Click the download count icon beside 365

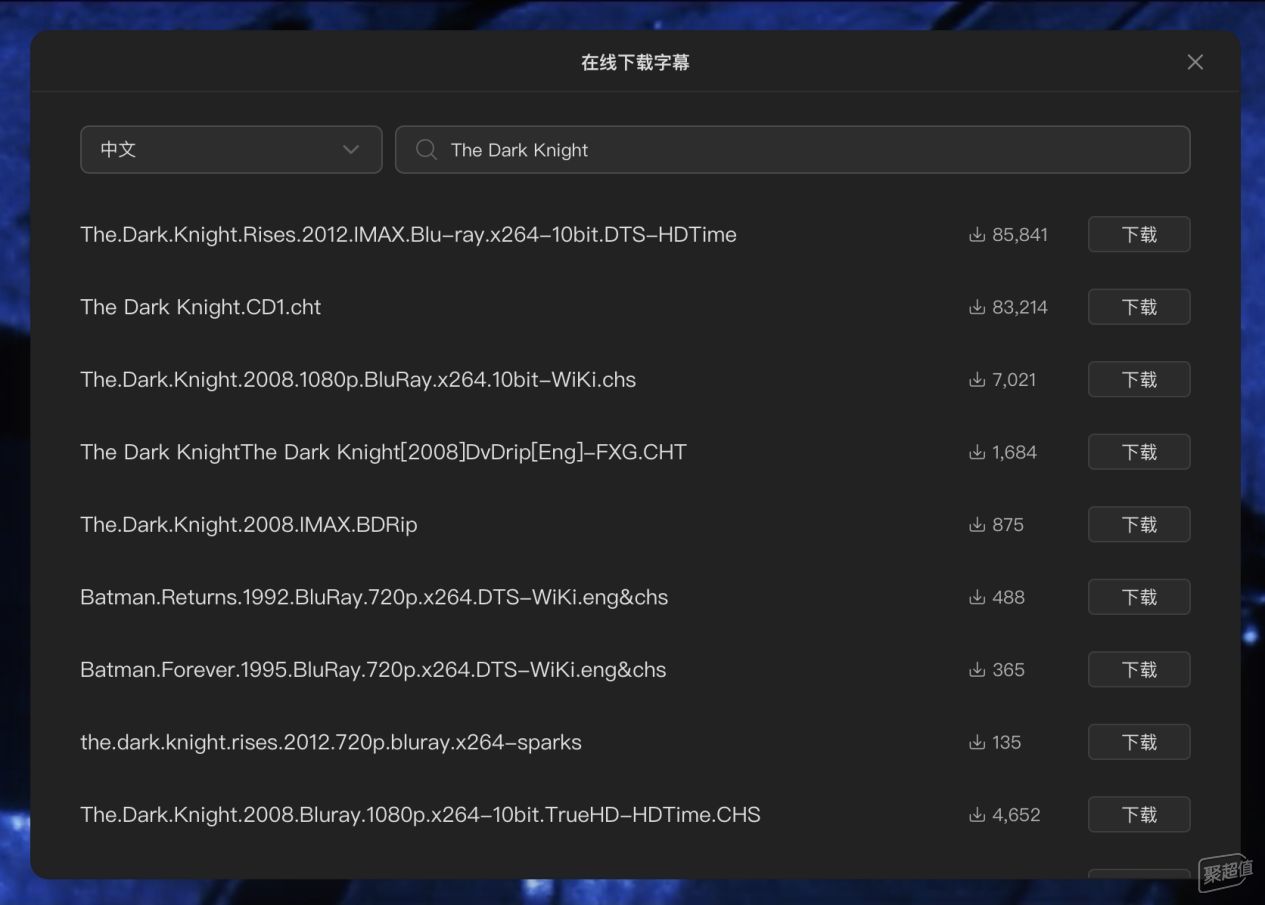[x=977, y=669]
